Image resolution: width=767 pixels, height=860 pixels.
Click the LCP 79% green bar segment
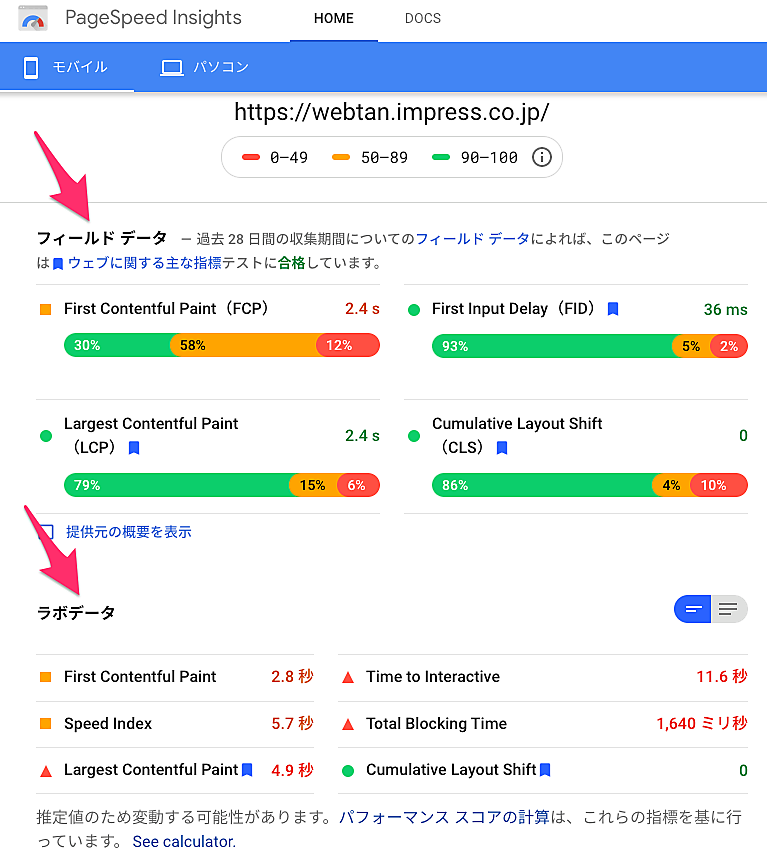pos(177,485)
